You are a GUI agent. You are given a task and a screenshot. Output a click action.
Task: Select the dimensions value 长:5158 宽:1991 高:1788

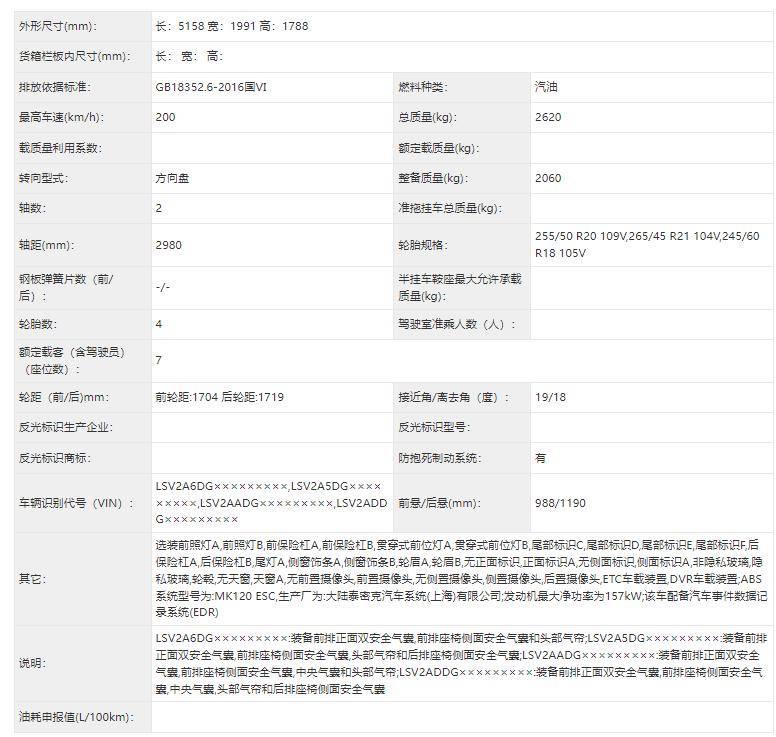pyautogui.click(x=231, y=26)
